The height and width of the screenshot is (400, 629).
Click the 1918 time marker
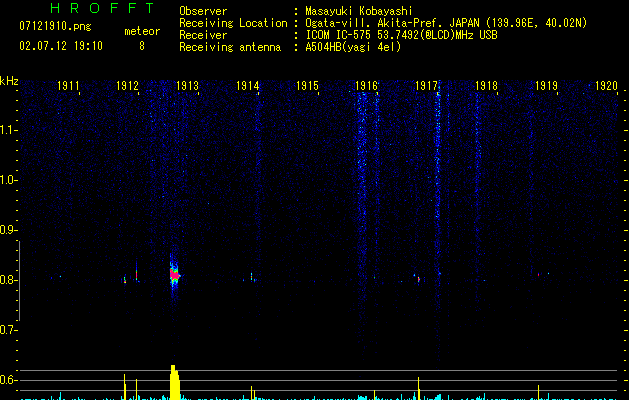[486, 85]
